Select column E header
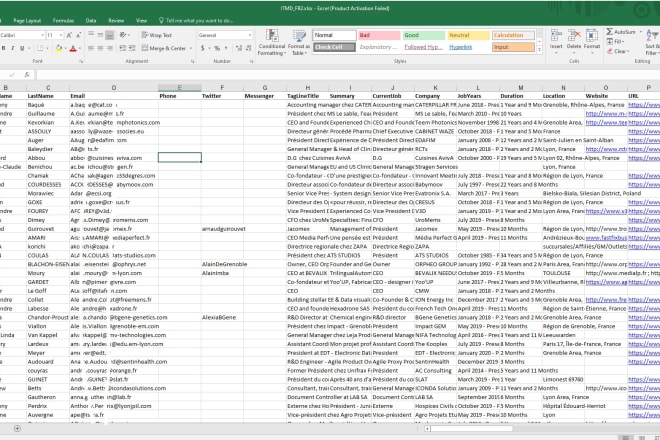660x440 pixels. click(180, 88)
